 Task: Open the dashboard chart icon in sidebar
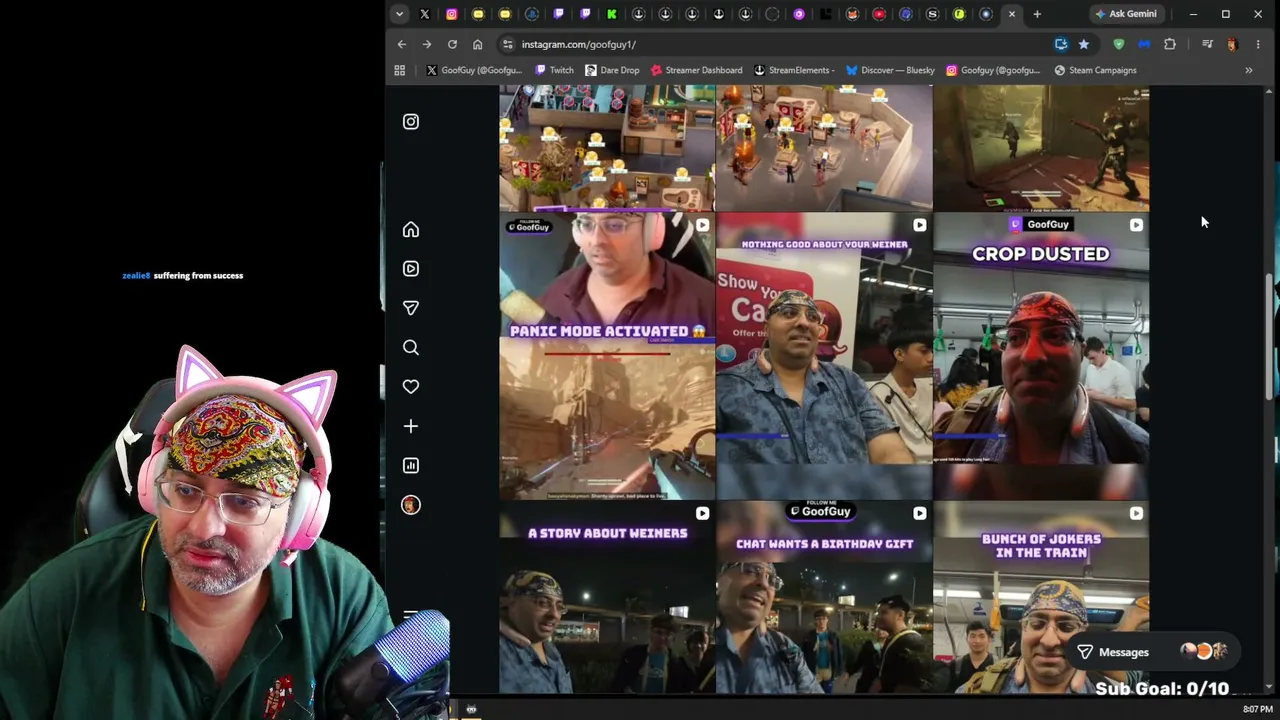(411, 466)
